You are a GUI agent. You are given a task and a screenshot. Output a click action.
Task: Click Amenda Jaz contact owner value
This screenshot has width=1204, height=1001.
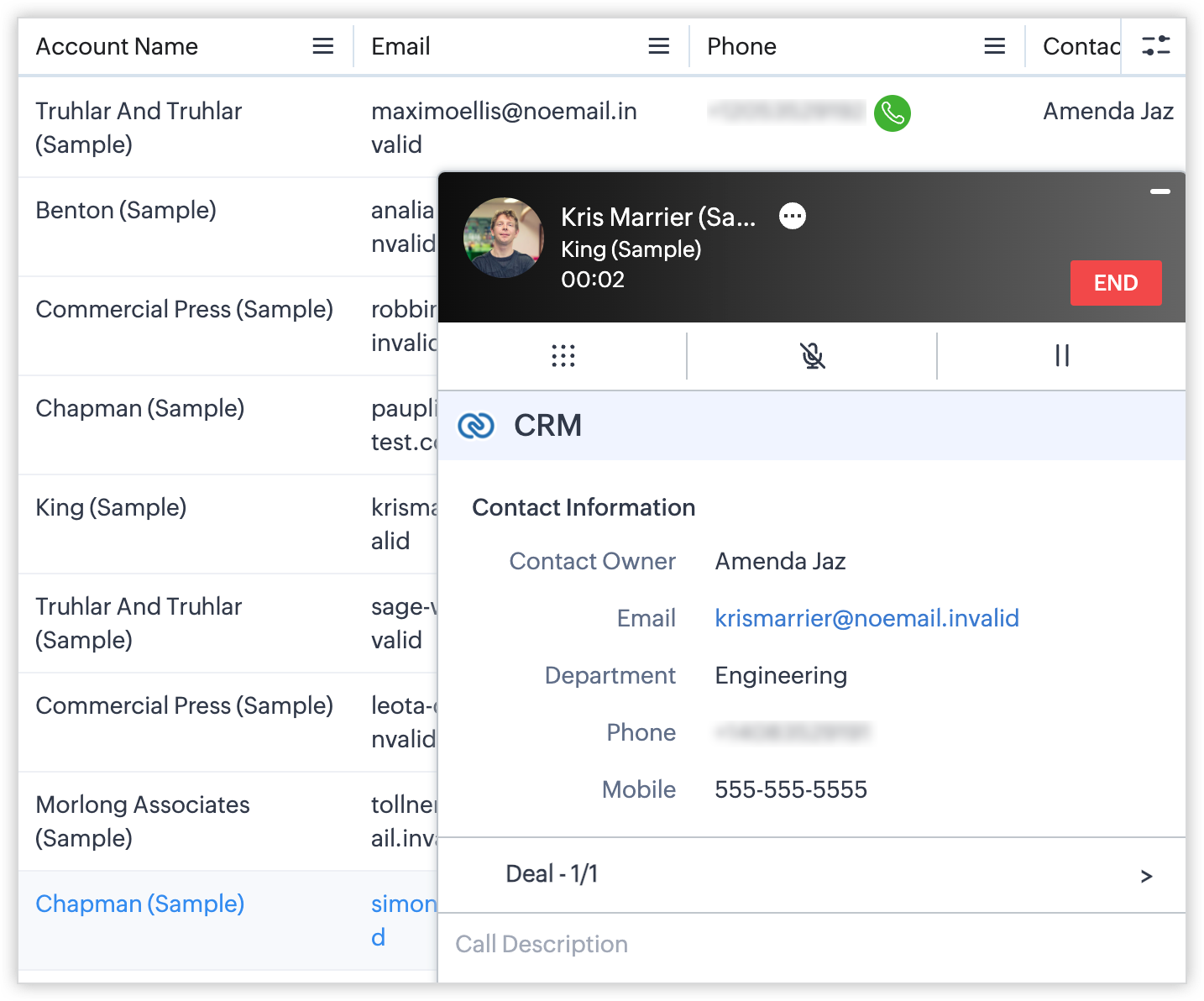[780, 561]
